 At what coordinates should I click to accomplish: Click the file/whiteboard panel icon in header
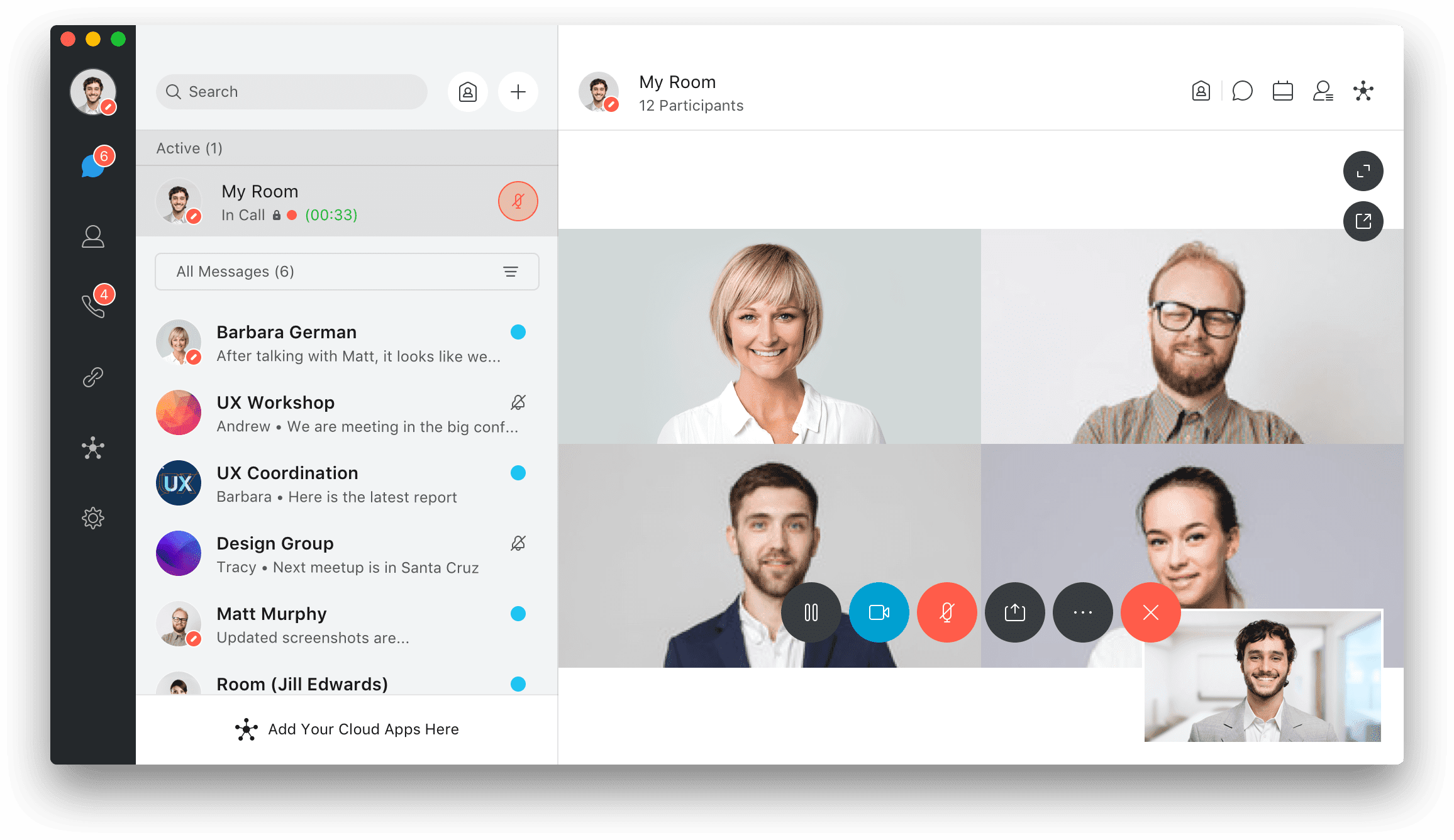click(1282, 91)
